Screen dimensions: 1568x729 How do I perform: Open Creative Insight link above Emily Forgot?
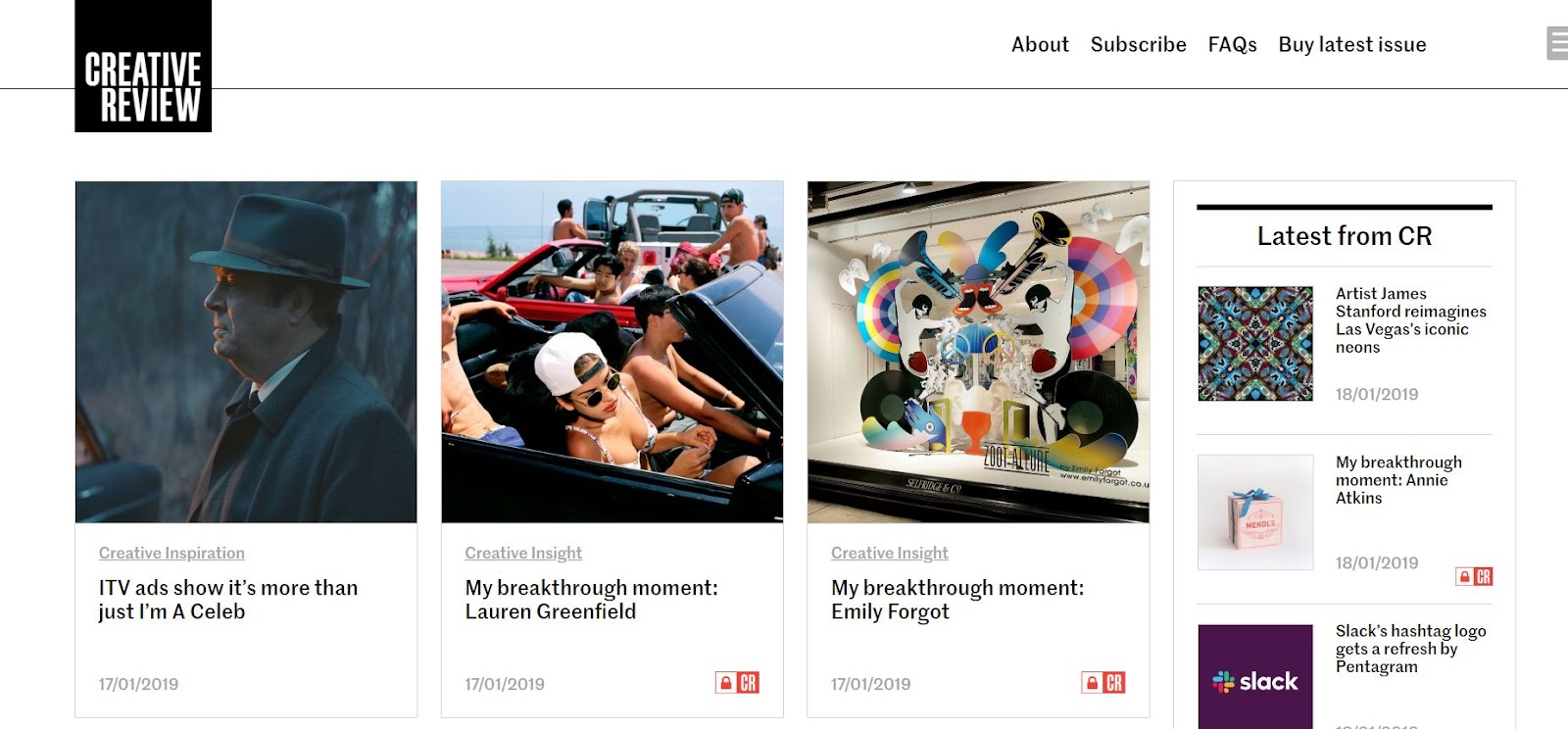tap(890, 553)
